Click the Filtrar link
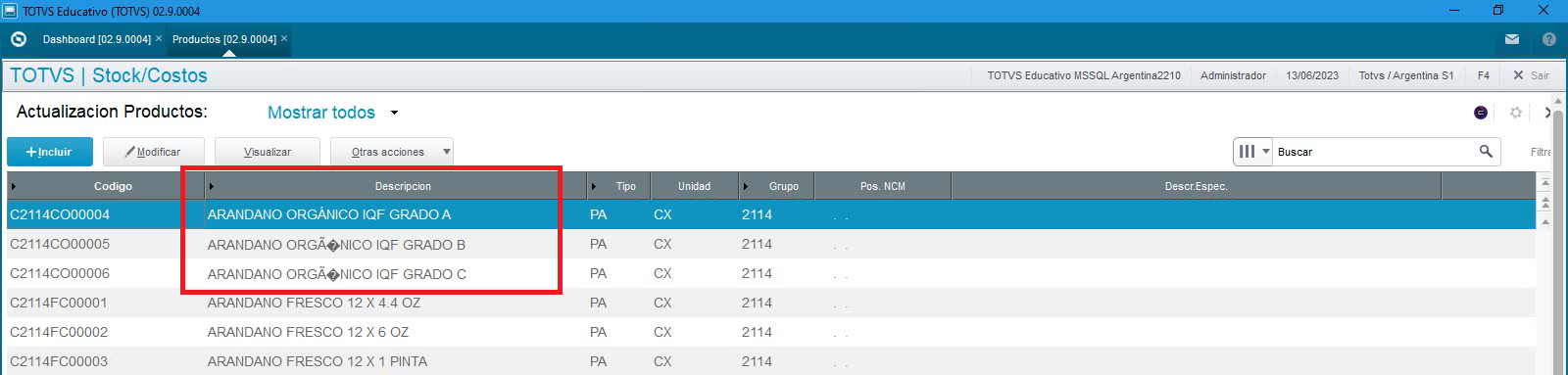The width and height of the screenshot is (1568, 375). (x=1542, y=152)
